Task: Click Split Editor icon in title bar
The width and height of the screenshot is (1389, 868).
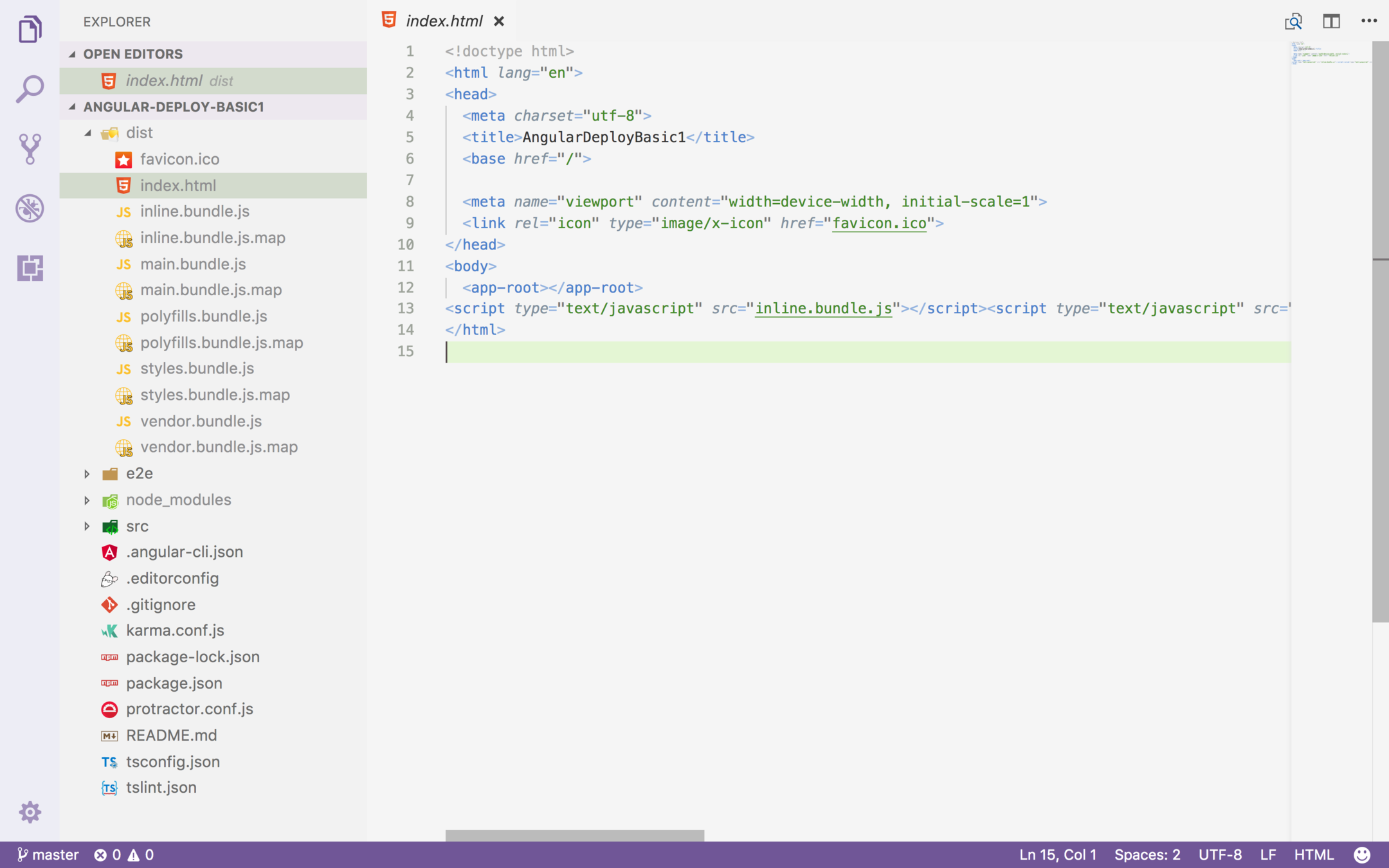Action: [x=1331, y=21]
